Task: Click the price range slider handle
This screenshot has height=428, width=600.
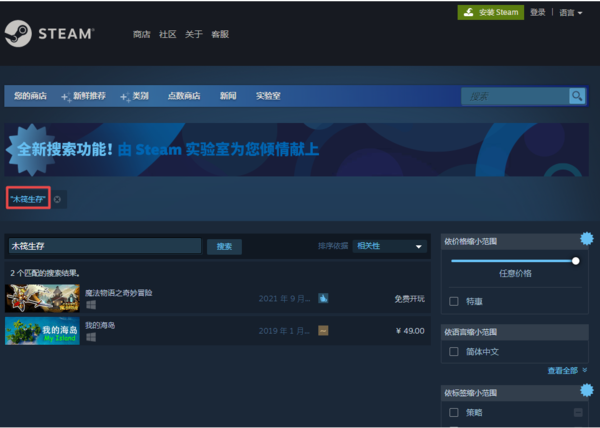Action: pos(575,261)
